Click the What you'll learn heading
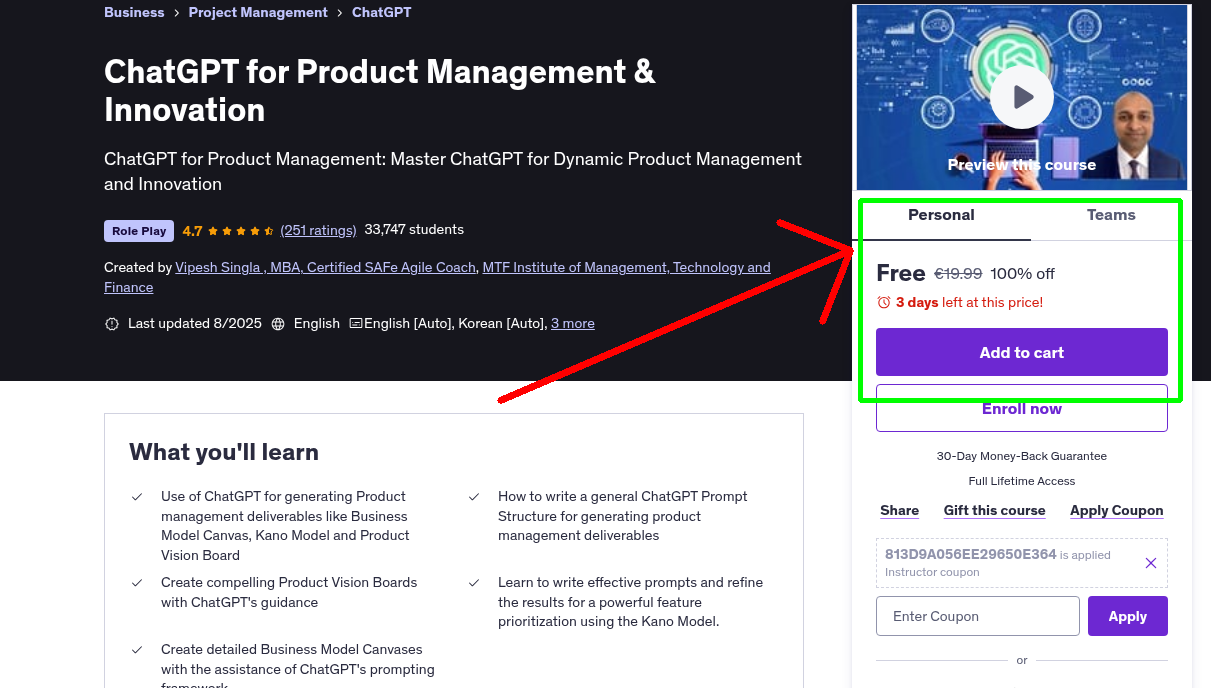1211x688 pixels. tap(224, 452)
